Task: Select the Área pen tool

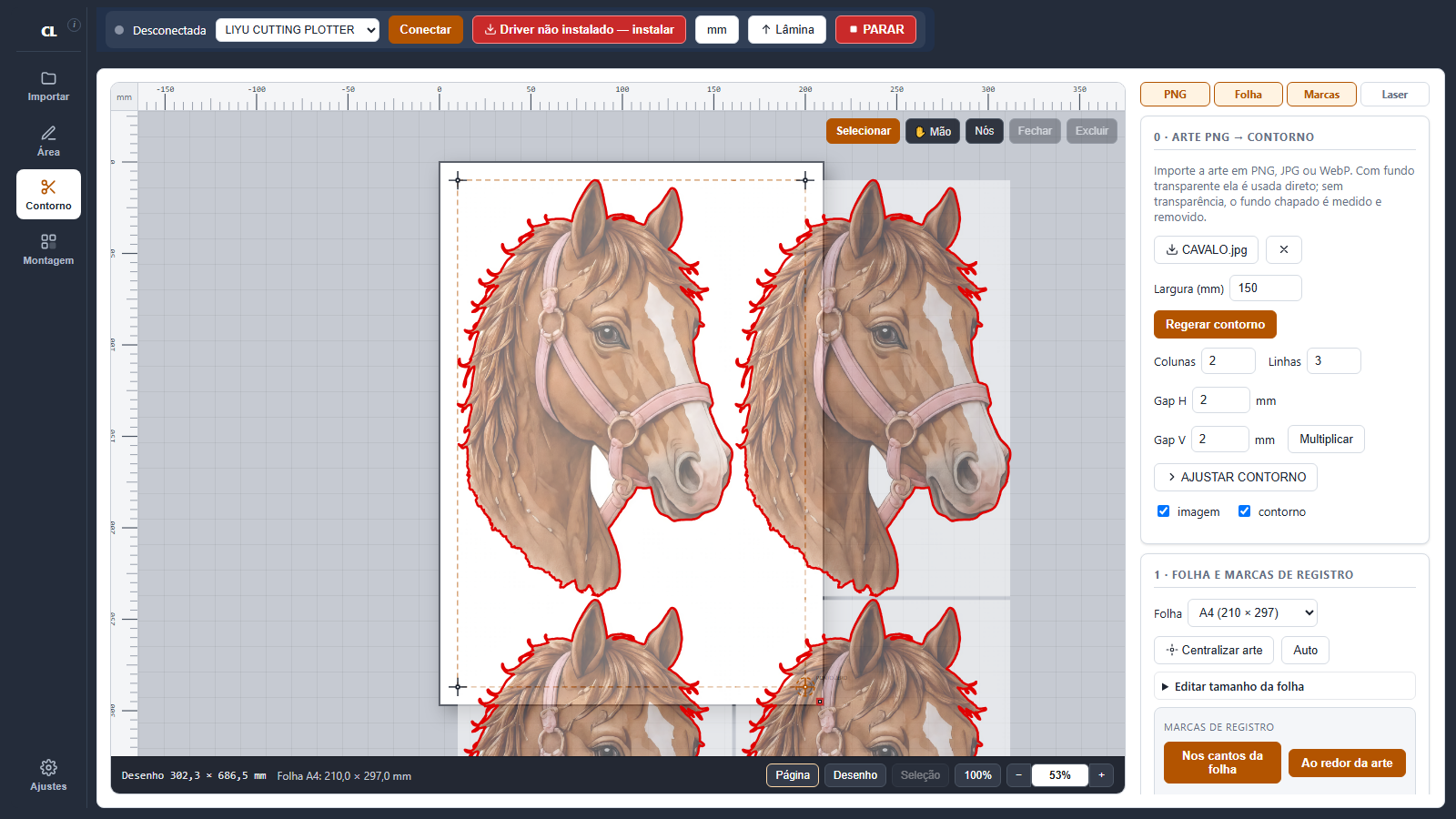Action: (x=48, y=141)
